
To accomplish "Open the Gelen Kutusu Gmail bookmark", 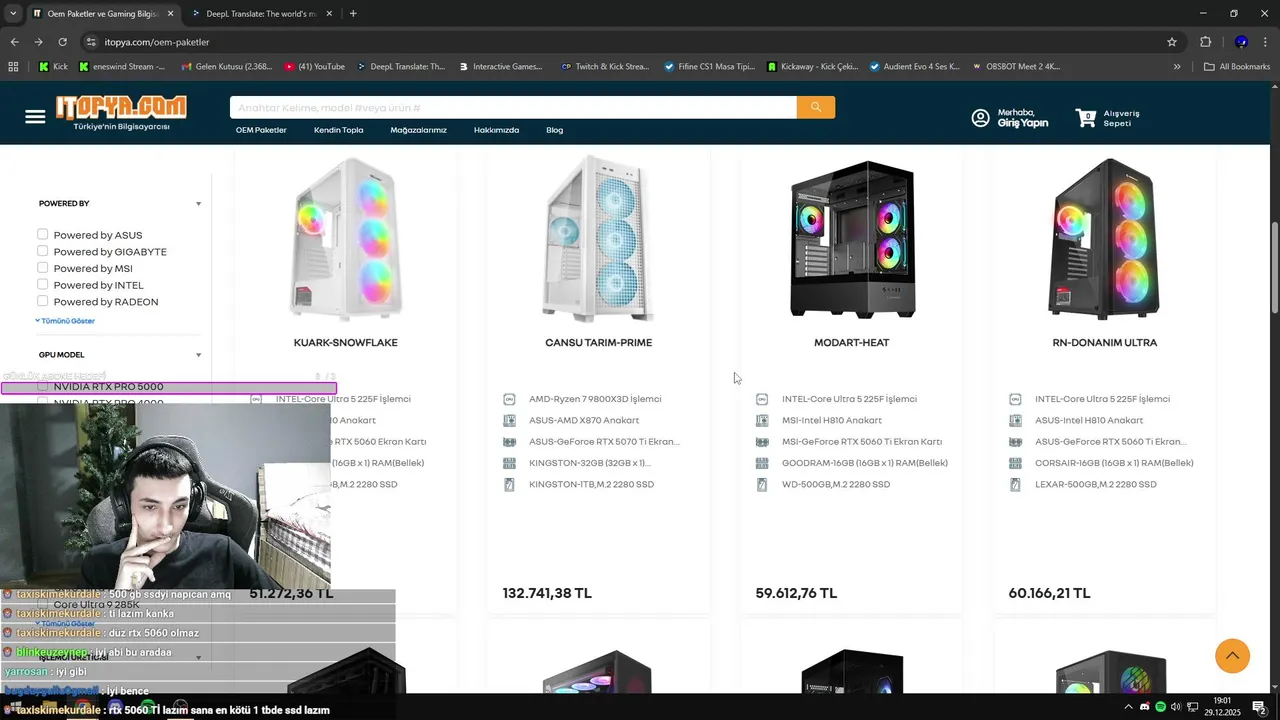I will tap(226, 67).
